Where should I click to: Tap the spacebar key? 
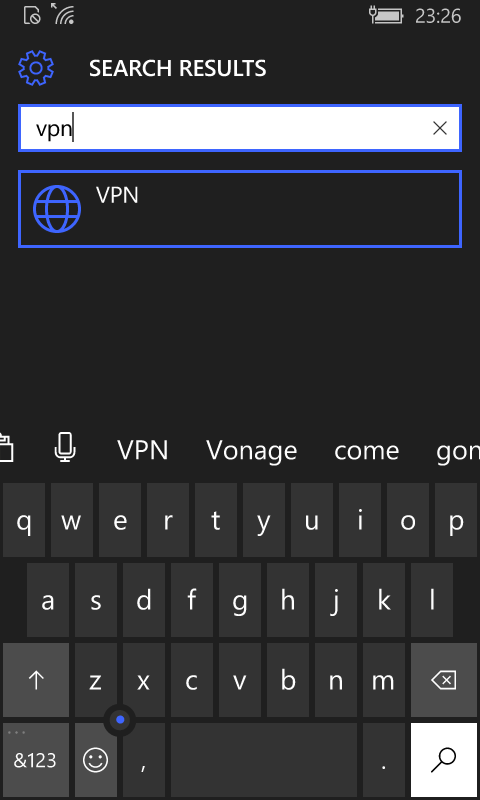tap(264, 760)
